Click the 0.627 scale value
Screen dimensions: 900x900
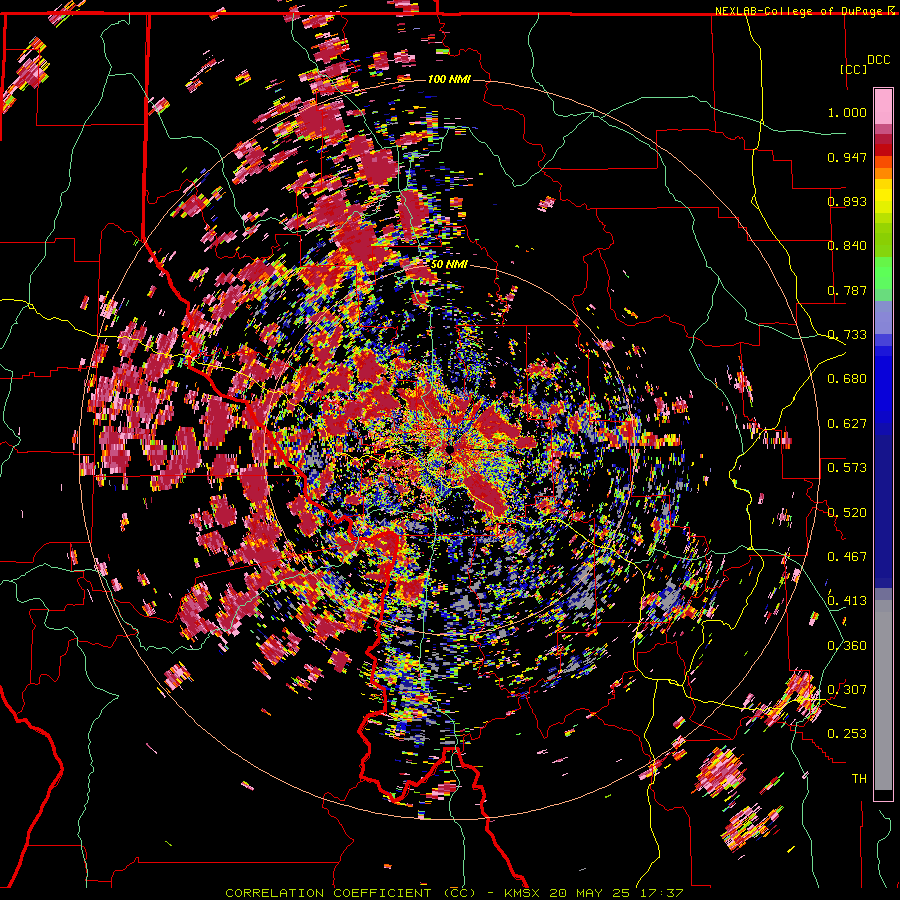[847, 424]
